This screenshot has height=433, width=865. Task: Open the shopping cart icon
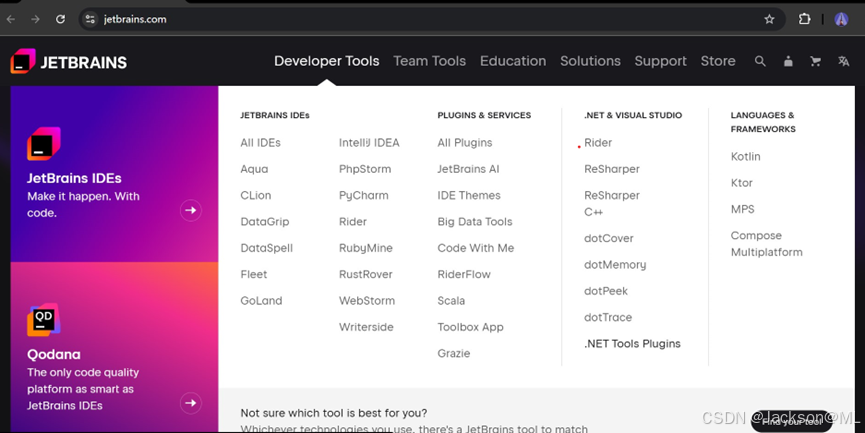tap(815, 61)
